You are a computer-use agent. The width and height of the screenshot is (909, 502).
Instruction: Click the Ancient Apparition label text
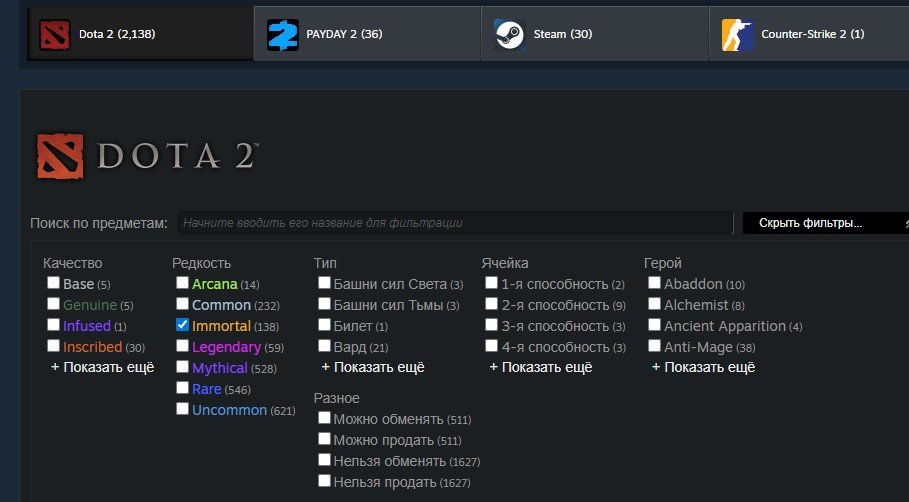point(725,326)
